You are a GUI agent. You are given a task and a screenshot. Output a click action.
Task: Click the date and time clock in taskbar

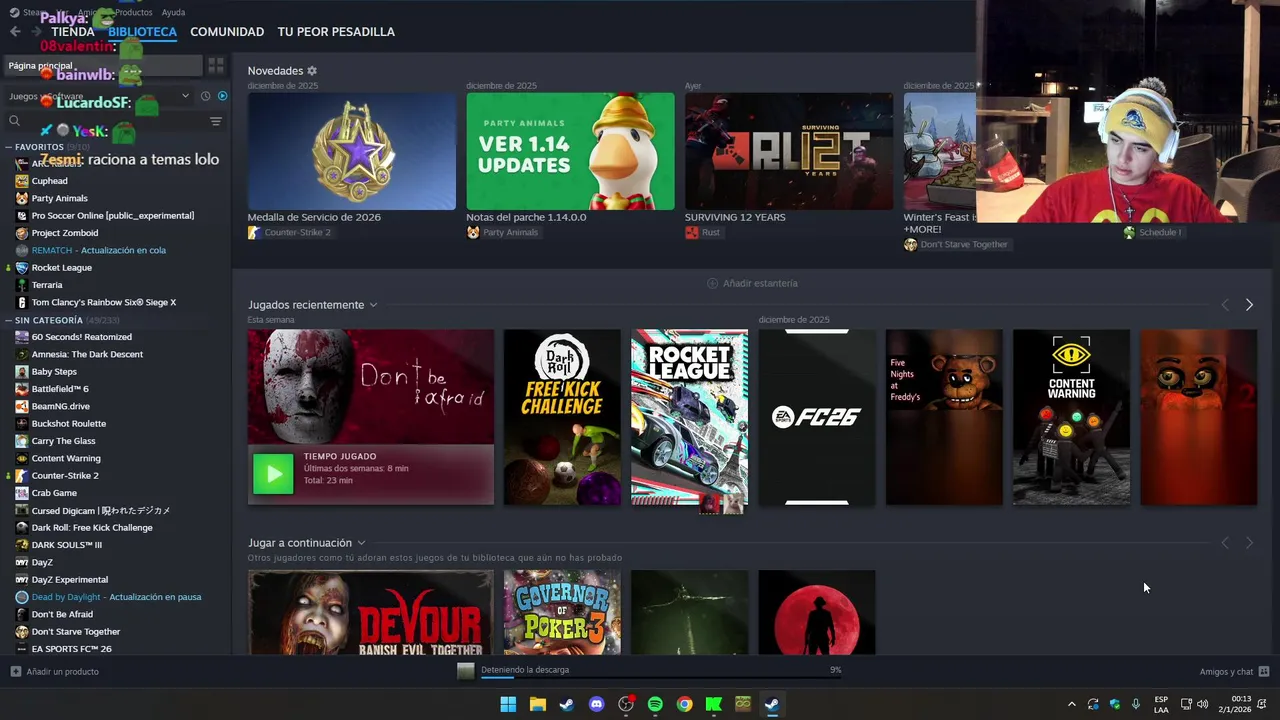coord(1234,704)
